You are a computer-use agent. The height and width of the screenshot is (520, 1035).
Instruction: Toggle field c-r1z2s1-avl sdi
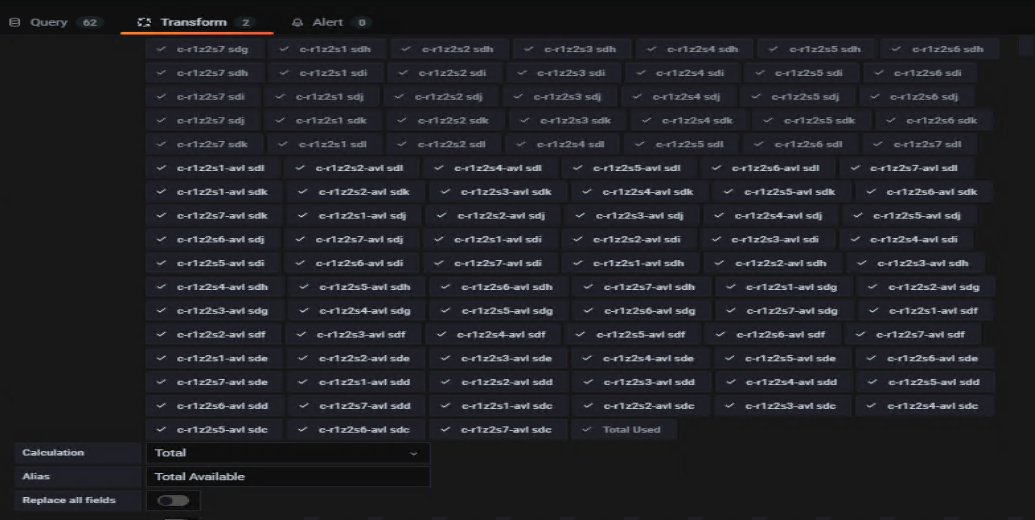point(490,240)
